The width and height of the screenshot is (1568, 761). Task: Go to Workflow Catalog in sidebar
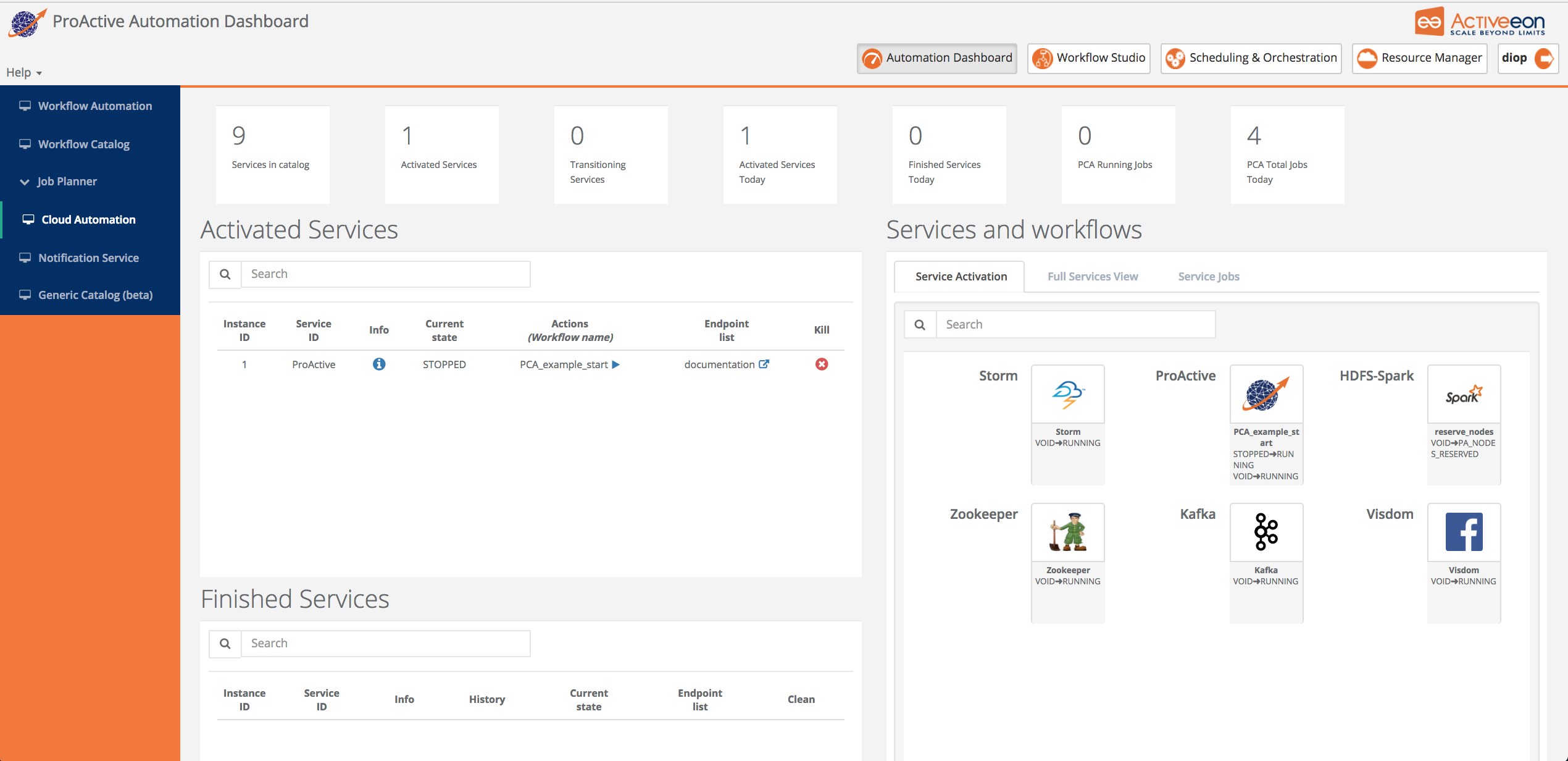[x=90, y=144]
